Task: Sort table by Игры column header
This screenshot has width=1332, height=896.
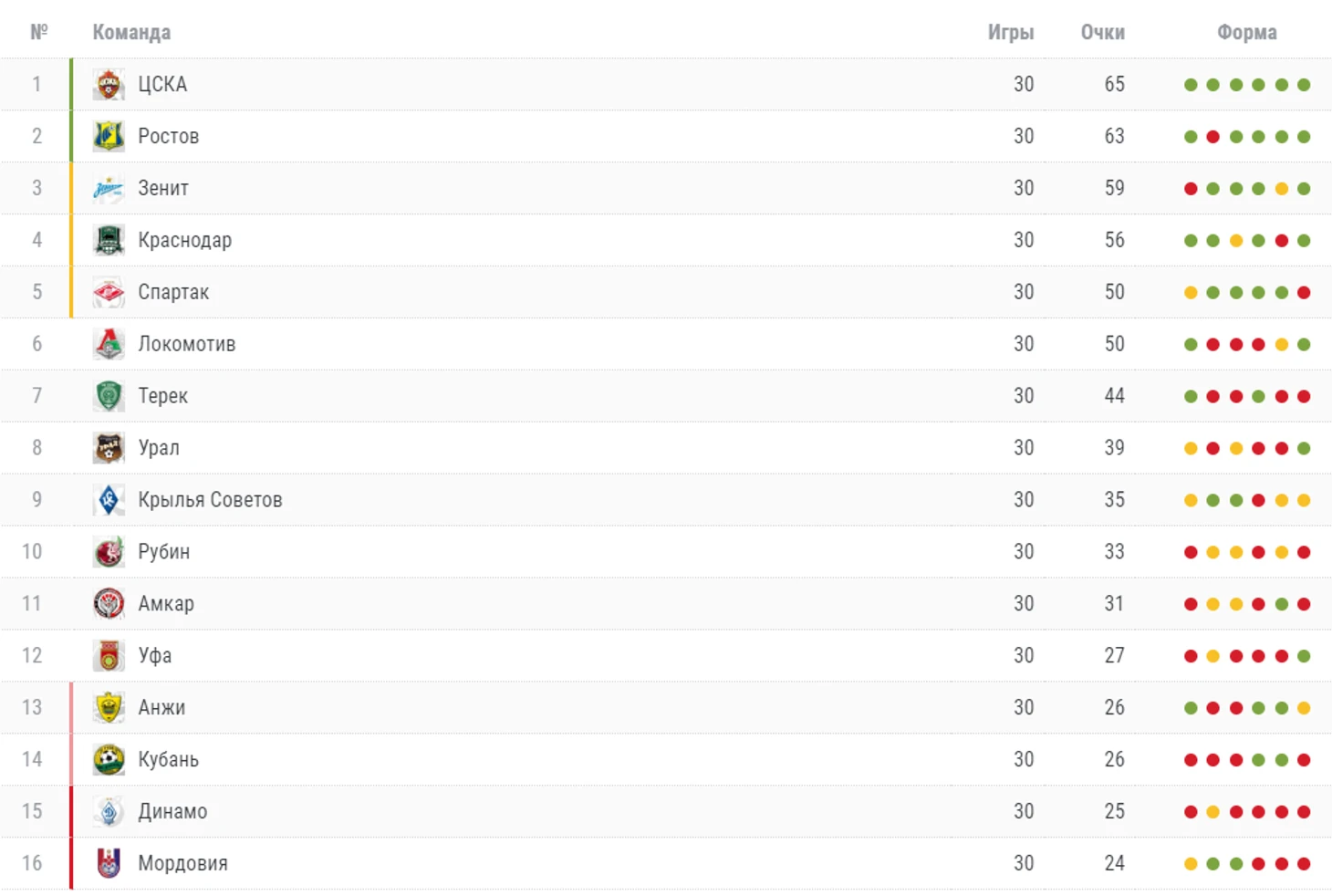Action: pos(1011,33)
